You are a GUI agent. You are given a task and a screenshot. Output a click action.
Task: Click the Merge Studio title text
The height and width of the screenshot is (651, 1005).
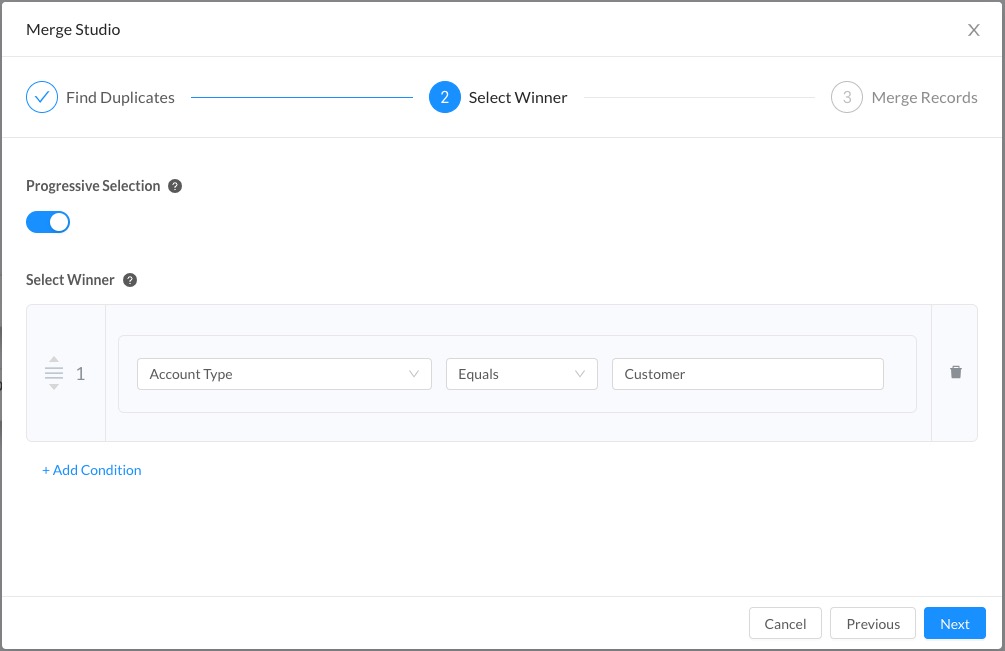(73, 30)
